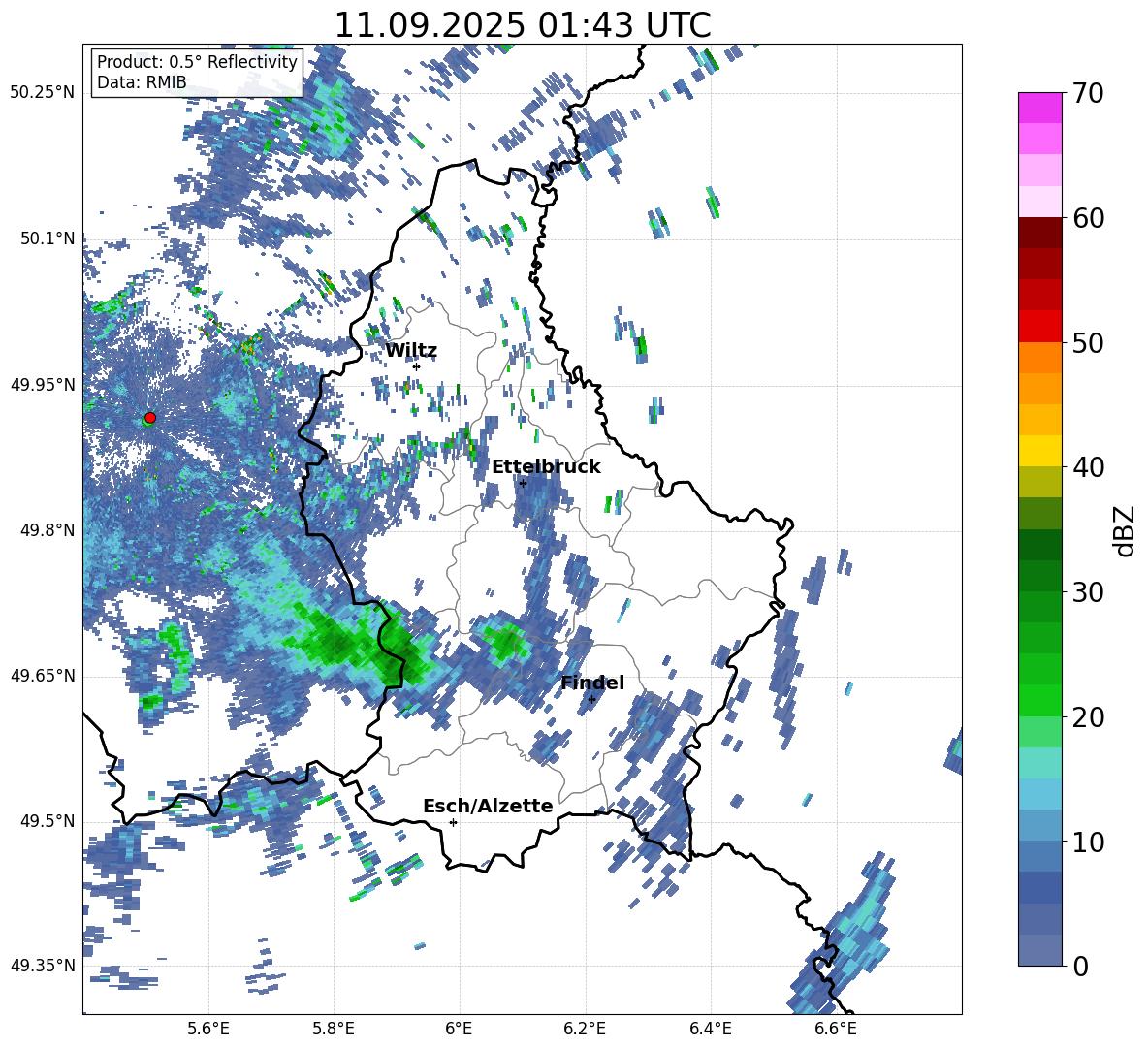The width and height of the screenshot is (1148, 1048).
Task: Click the Ettelbruck city label
Action: pos(546,467)
